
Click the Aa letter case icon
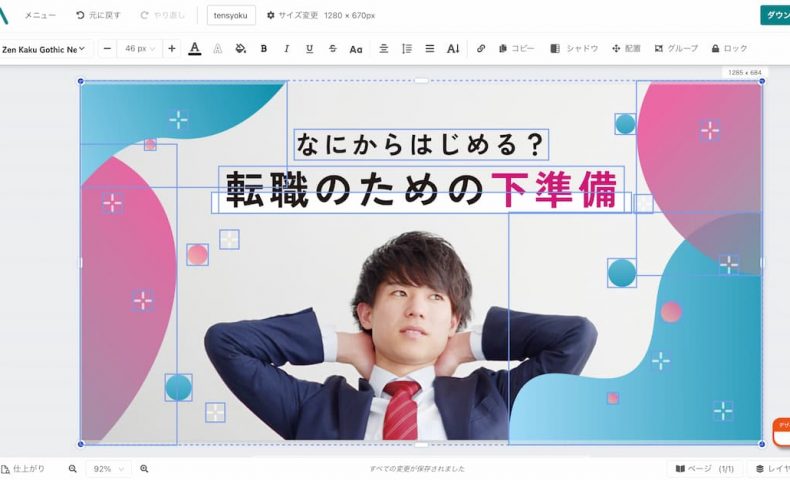(x=356, y=49)
